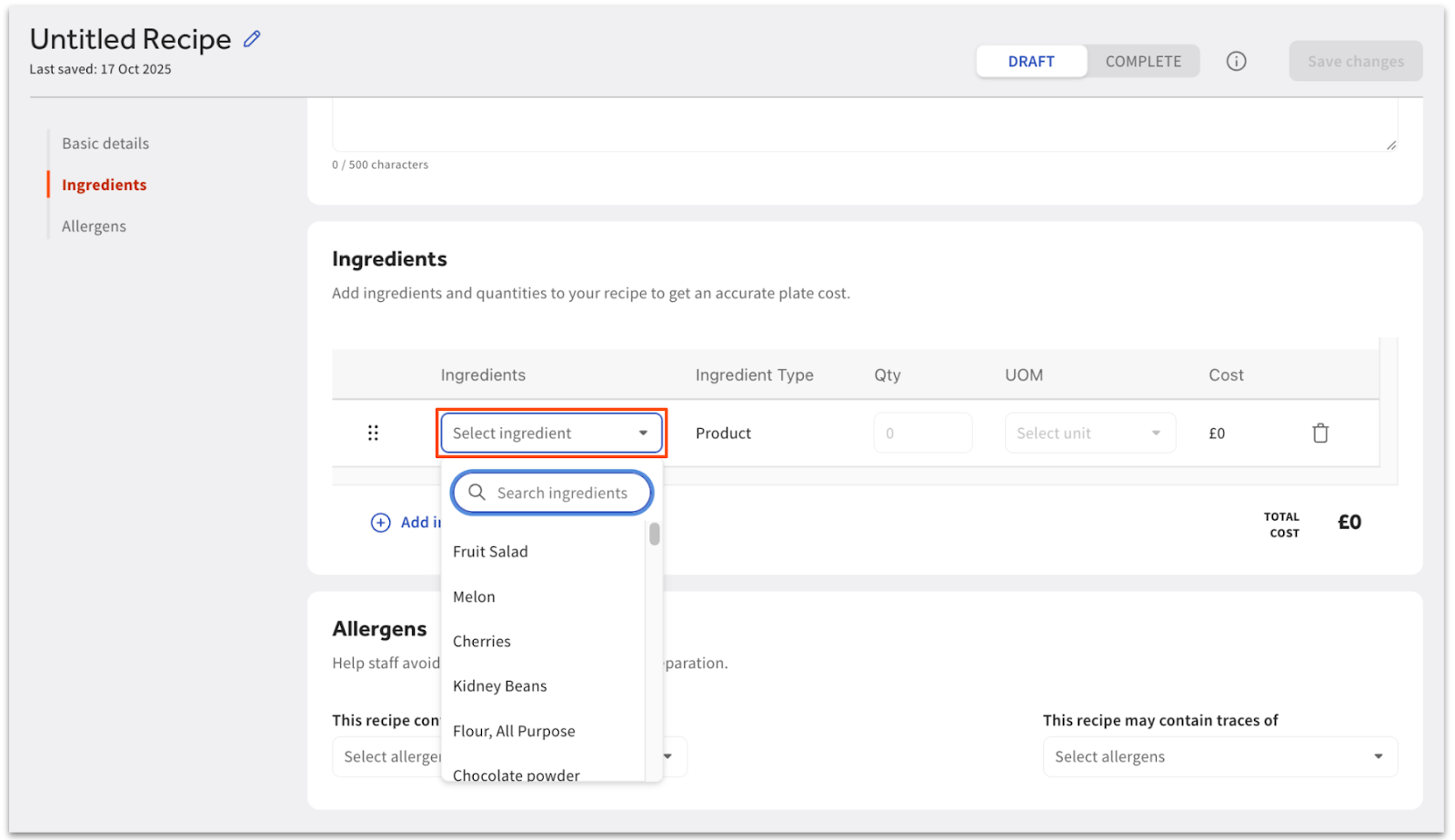Open the info icon beside Complete

tap(1236, 61)
